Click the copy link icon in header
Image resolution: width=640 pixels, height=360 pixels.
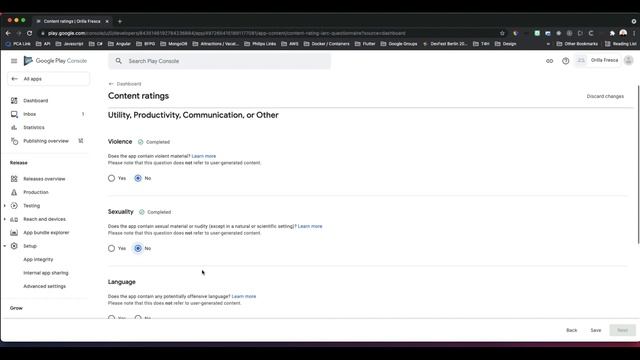click(549, 61)
